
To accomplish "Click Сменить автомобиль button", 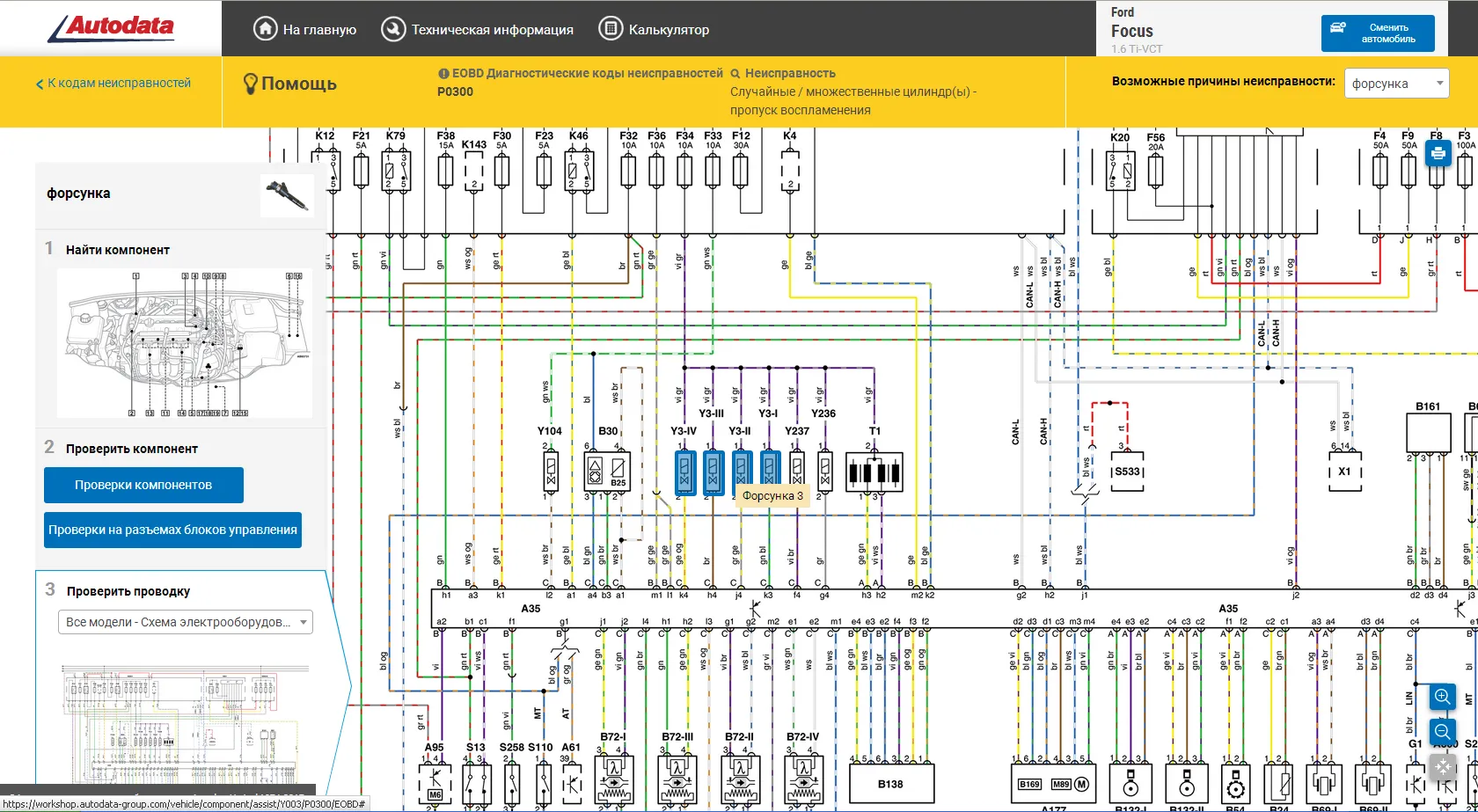I will click(x=1378, y=33).
